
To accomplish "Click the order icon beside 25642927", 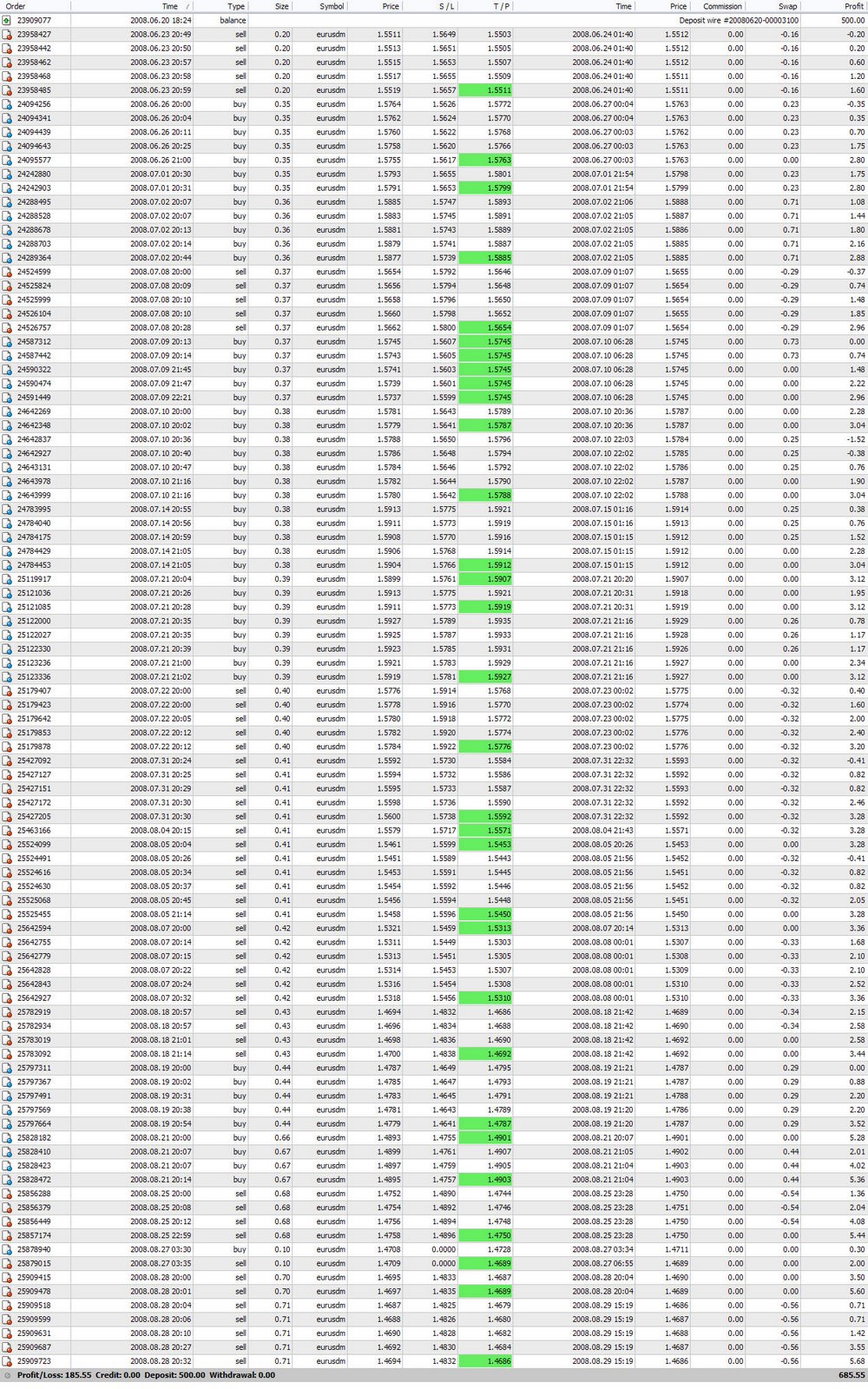I will (7, 997).
